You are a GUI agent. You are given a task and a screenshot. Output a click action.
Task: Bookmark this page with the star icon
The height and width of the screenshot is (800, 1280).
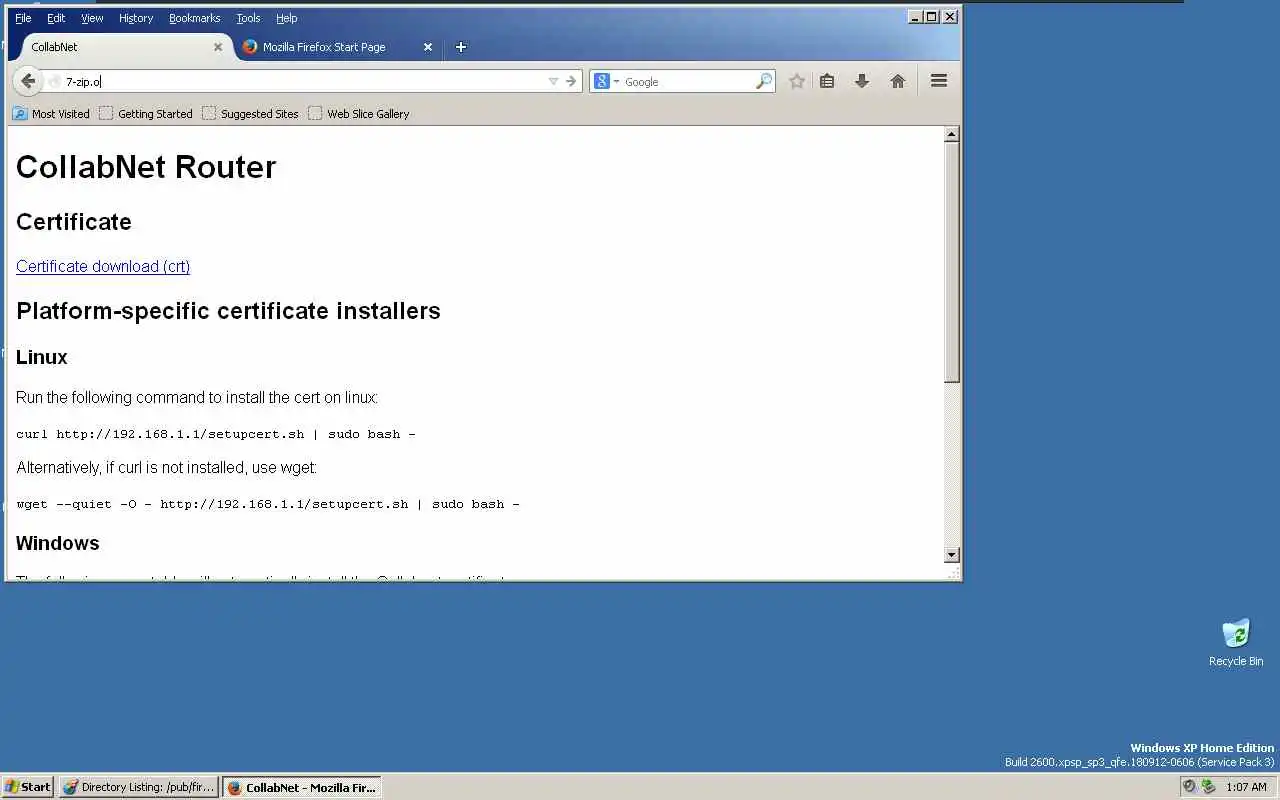797,81
